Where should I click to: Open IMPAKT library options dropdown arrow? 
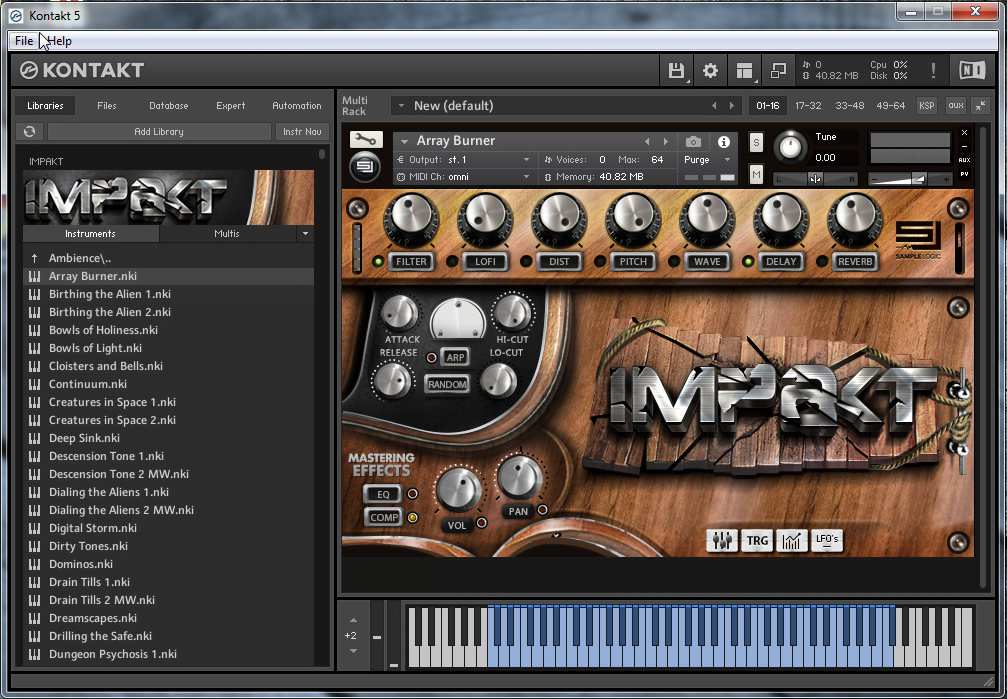click(306, 234)
